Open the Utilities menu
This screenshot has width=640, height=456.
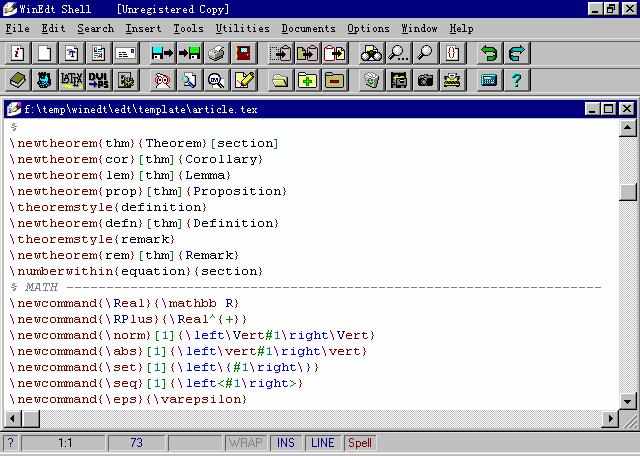point(242,29)
